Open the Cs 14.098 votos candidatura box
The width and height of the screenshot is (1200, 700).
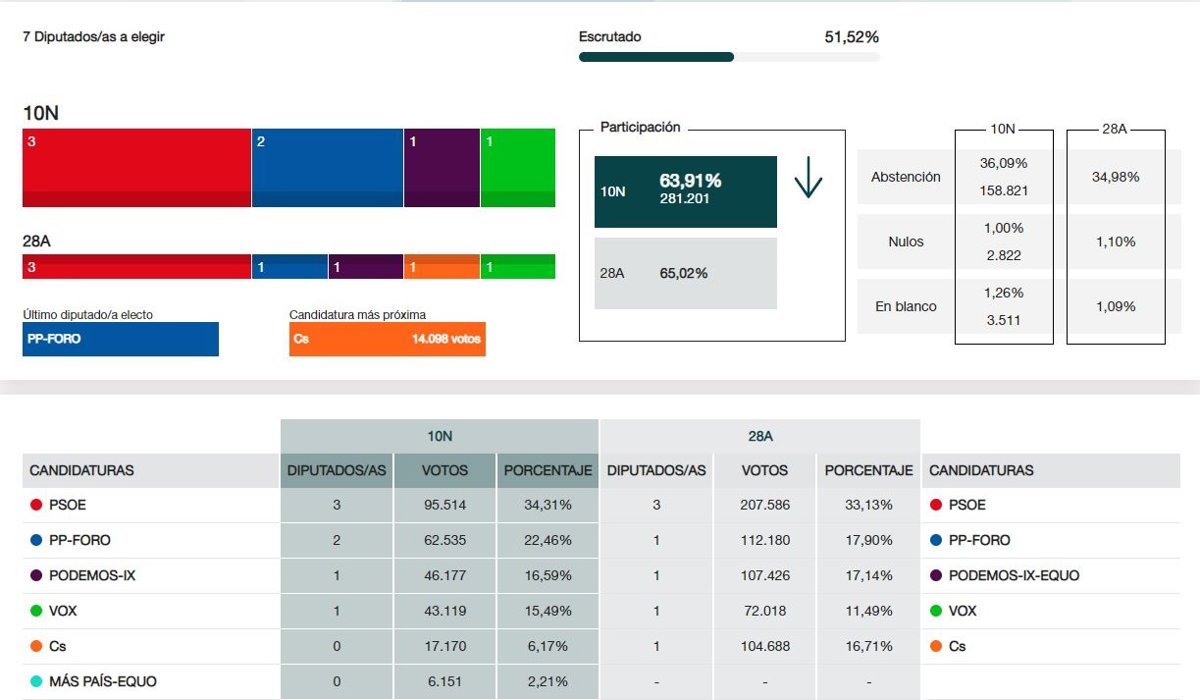point(387,339)
